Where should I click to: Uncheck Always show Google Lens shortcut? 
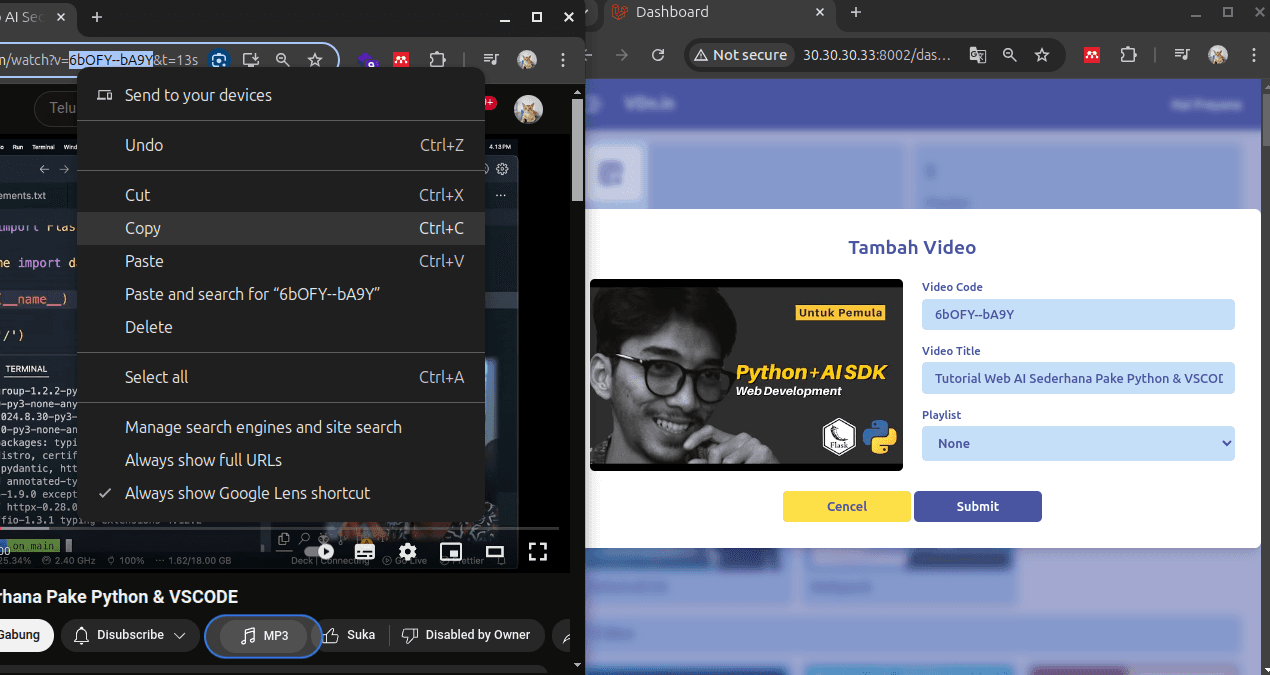click(x=246, y=493)
